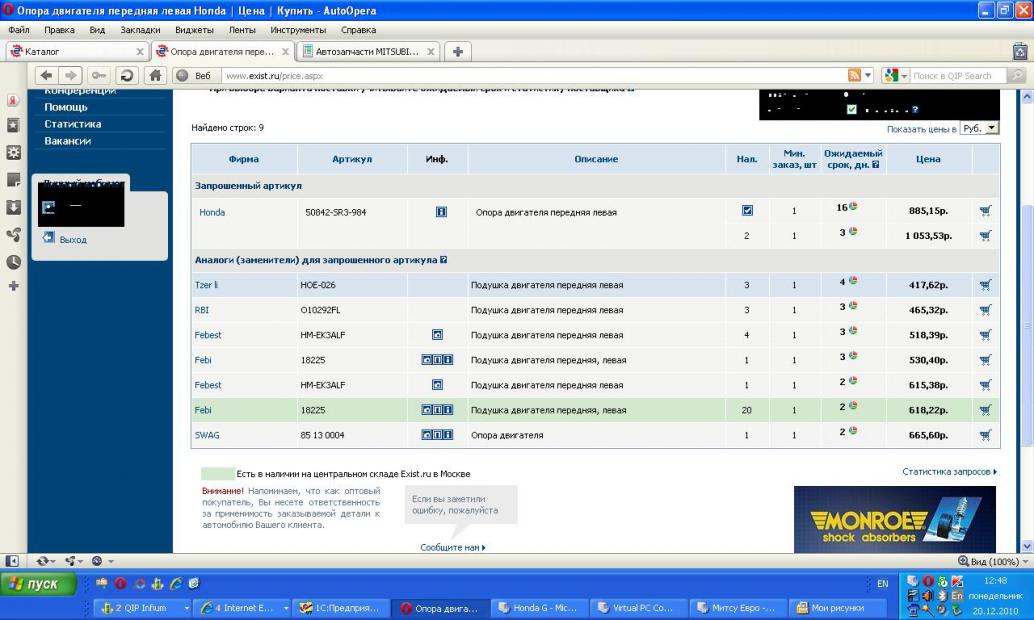Open the Помощь link in left menu

pos(66,107)
